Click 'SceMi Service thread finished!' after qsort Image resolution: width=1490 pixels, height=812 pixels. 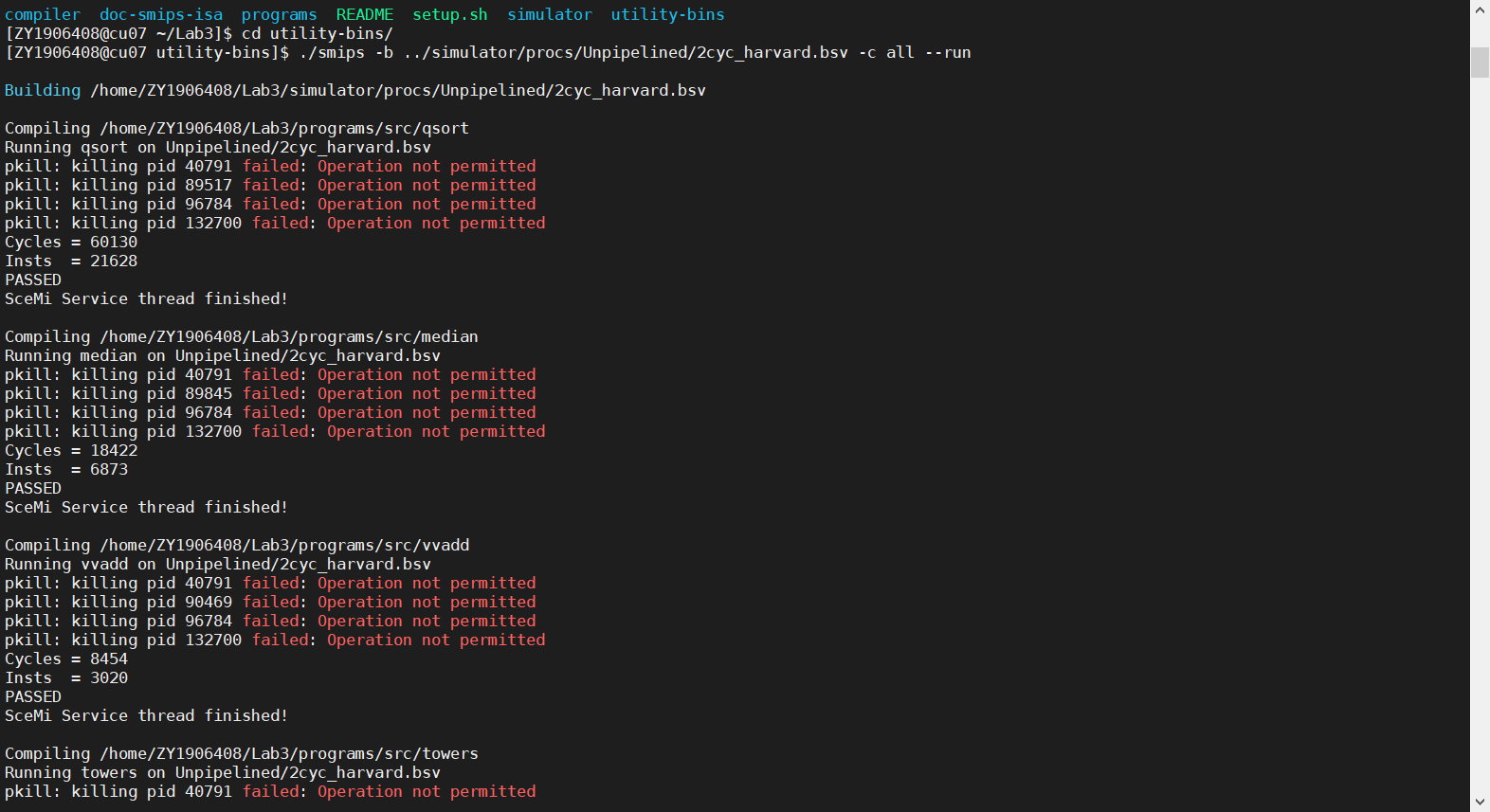(x=146, y=298)
